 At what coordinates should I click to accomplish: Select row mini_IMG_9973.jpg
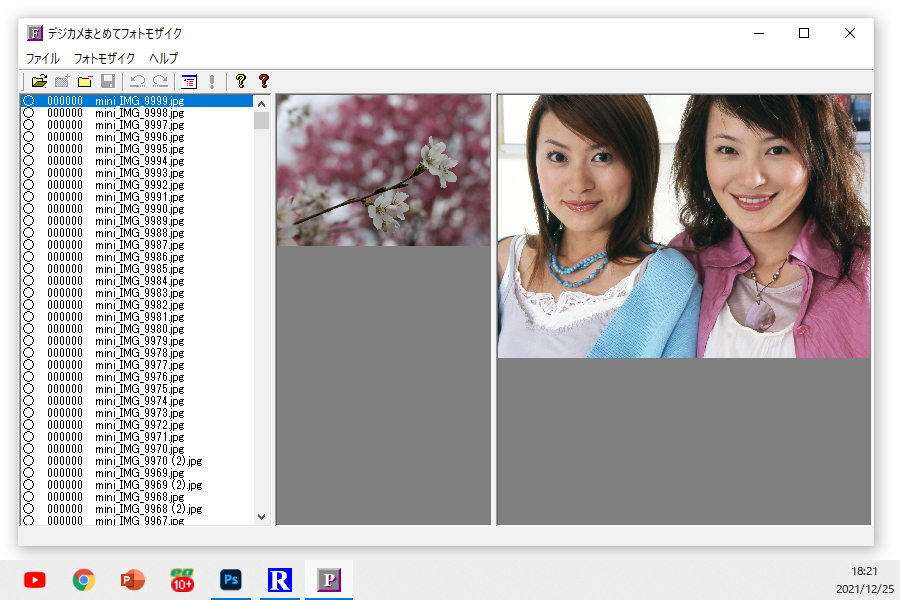pyautogui.click(x=137, y=413)
